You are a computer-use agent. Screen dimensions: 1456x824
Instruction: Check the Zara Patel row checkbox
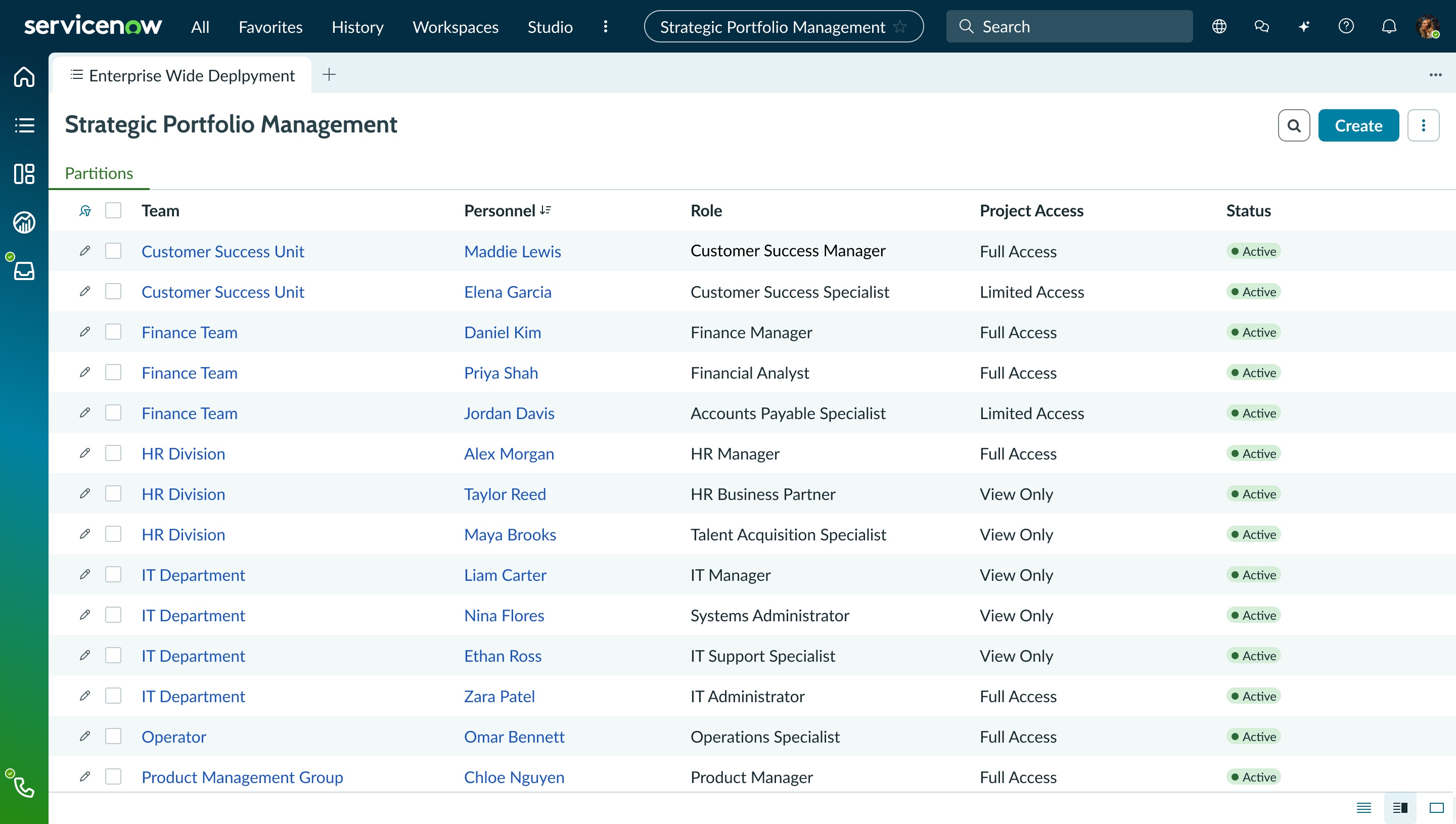(x=113, y=696)
